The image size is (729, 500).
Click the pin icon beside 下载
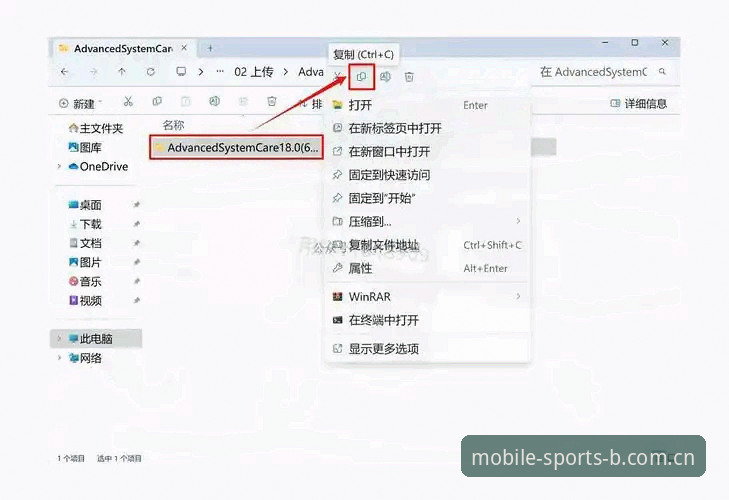(x=136, y=224)
